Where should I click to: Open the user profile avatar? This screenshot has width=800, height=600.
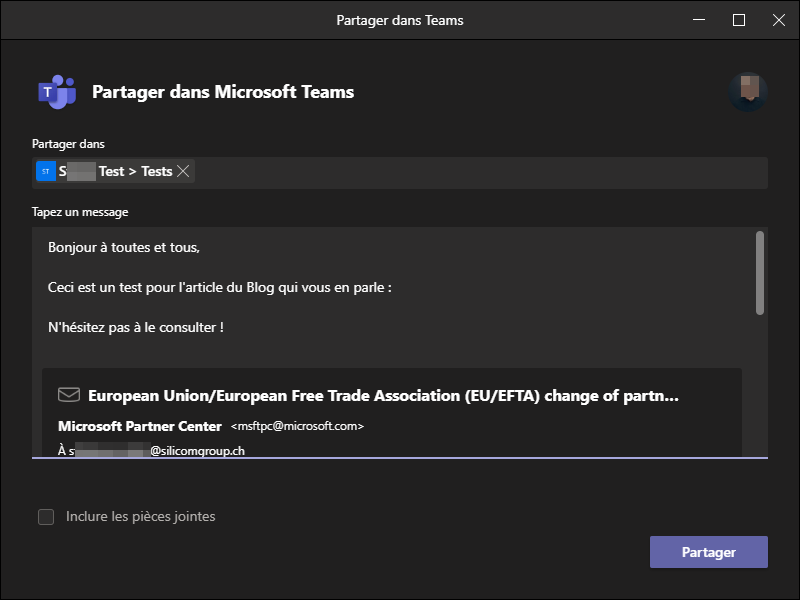748,92
